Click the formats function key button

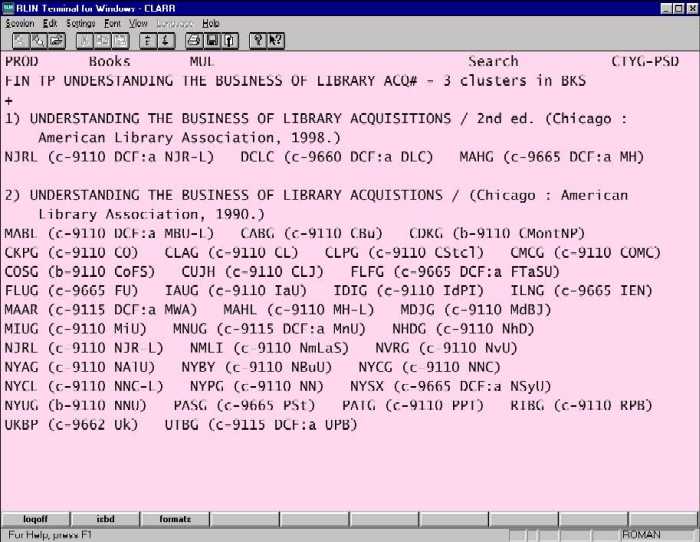point(175,519)
